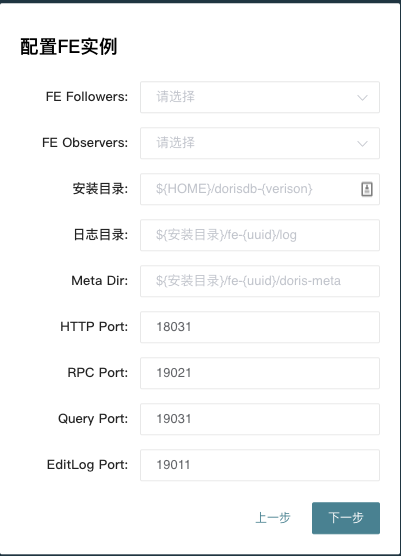The image size is (401, 556).
Task: Click the FE Observers chevron arrow
Action: pyautogui.click(x=362, y=144)
